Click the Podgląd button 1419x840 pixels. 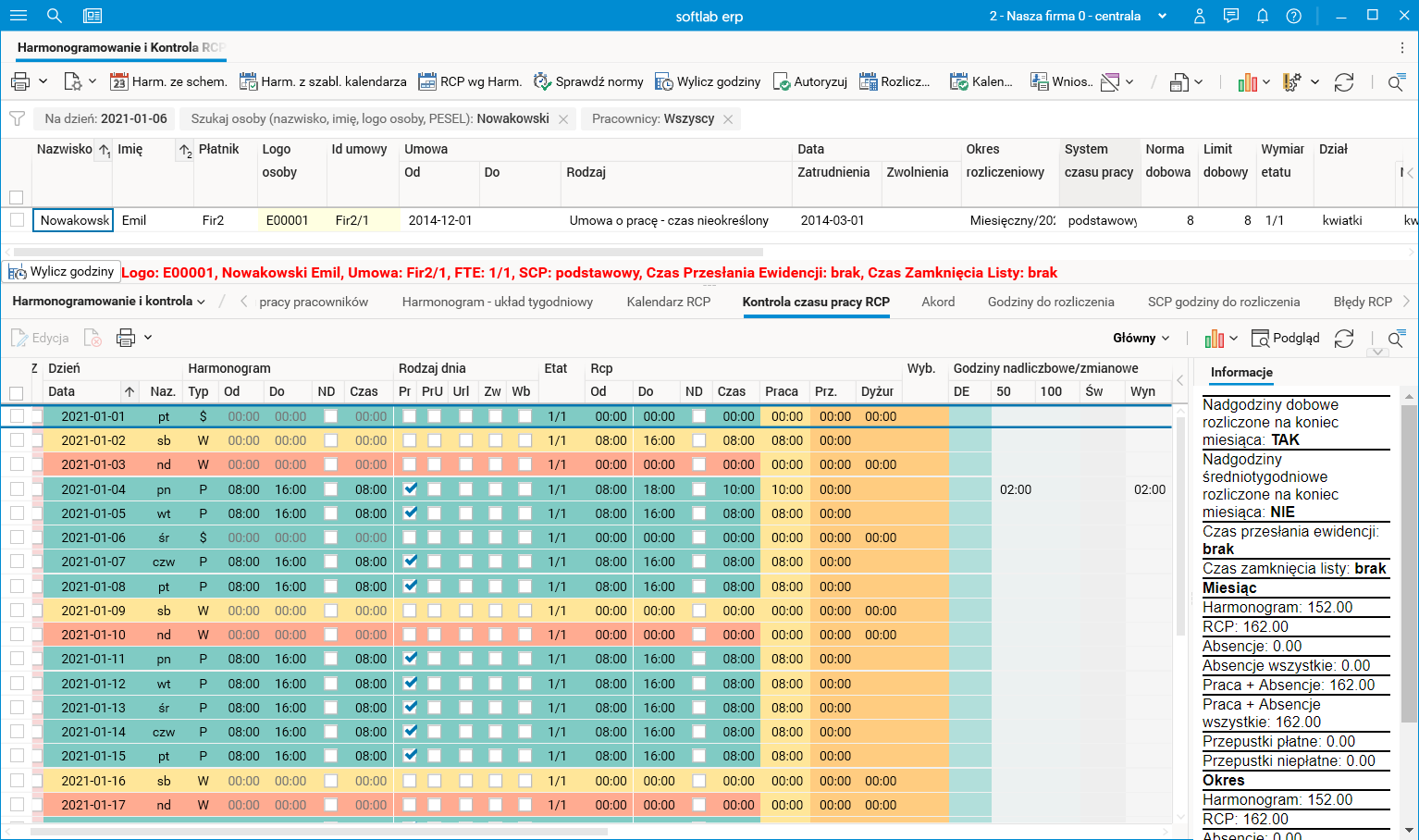pos(1285,338)
